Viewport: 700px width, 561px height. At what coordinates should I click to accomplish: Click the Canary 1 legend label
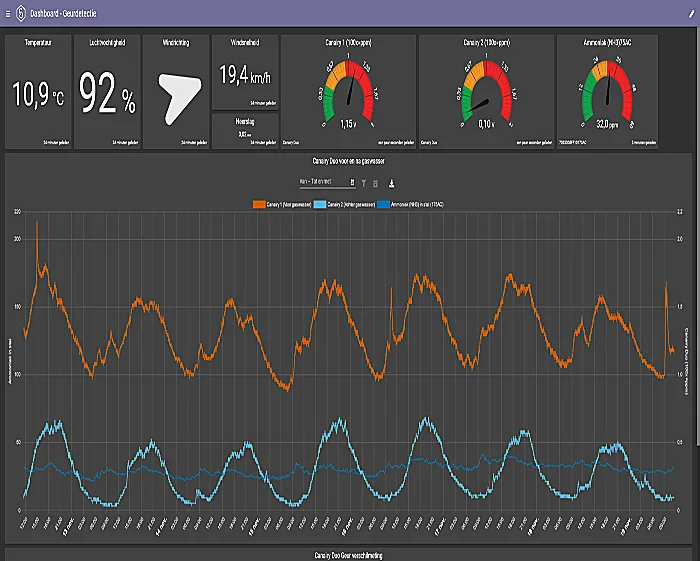289,204
